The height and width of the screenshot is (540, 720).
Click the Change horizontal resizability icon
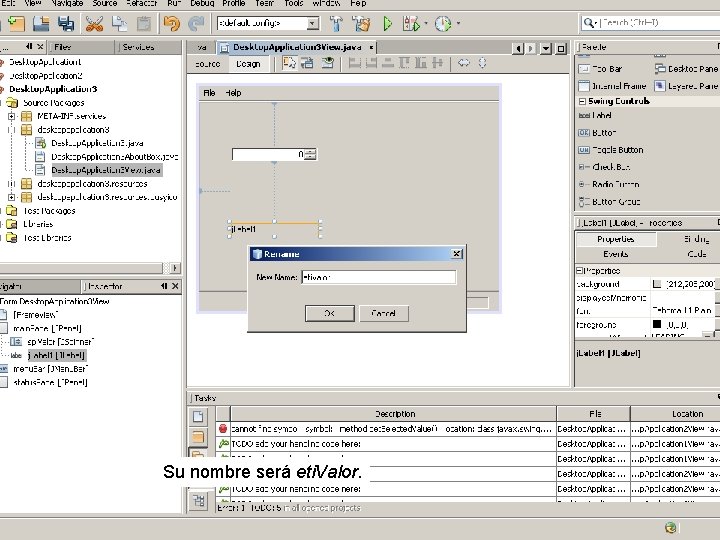click(x=464, y=63)
